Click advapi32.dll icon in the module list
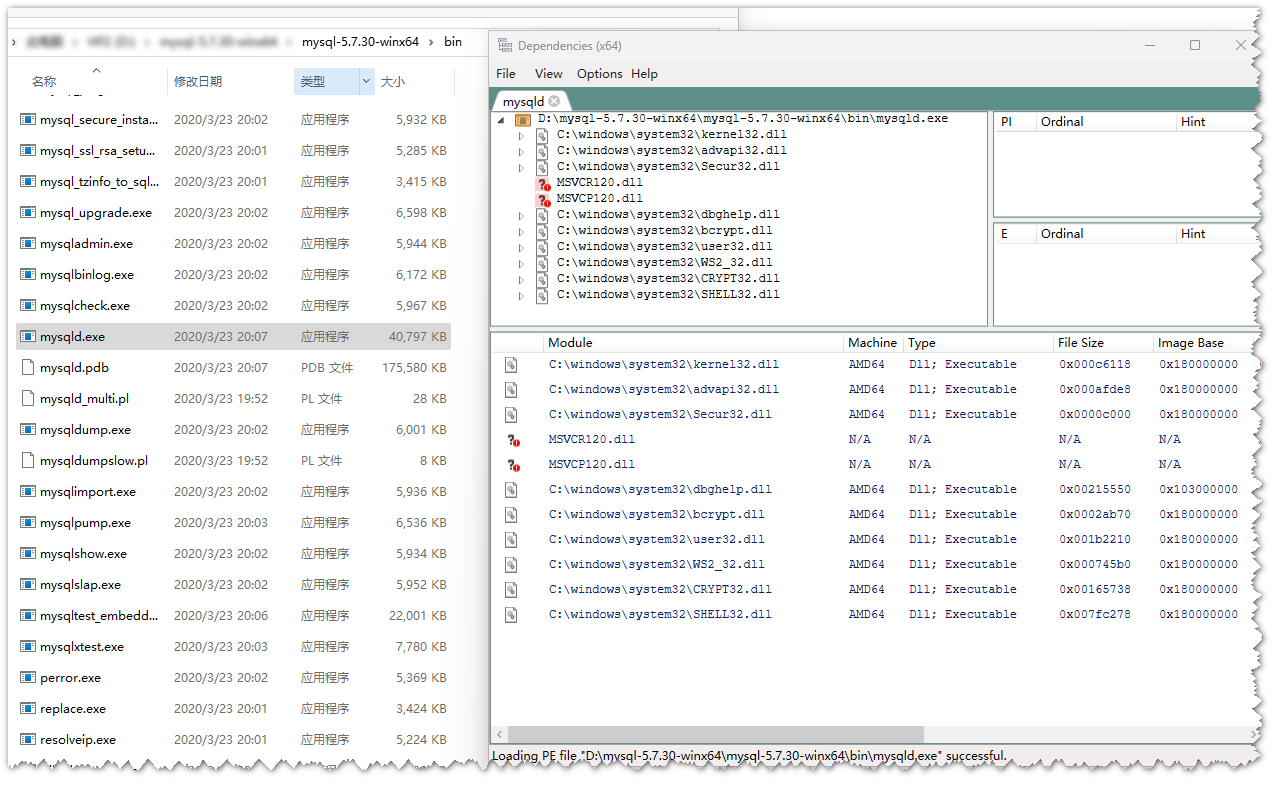Image resolution: width=1278 pixels, height=785 pixels. pyautogui.click(x=511, y=390)
